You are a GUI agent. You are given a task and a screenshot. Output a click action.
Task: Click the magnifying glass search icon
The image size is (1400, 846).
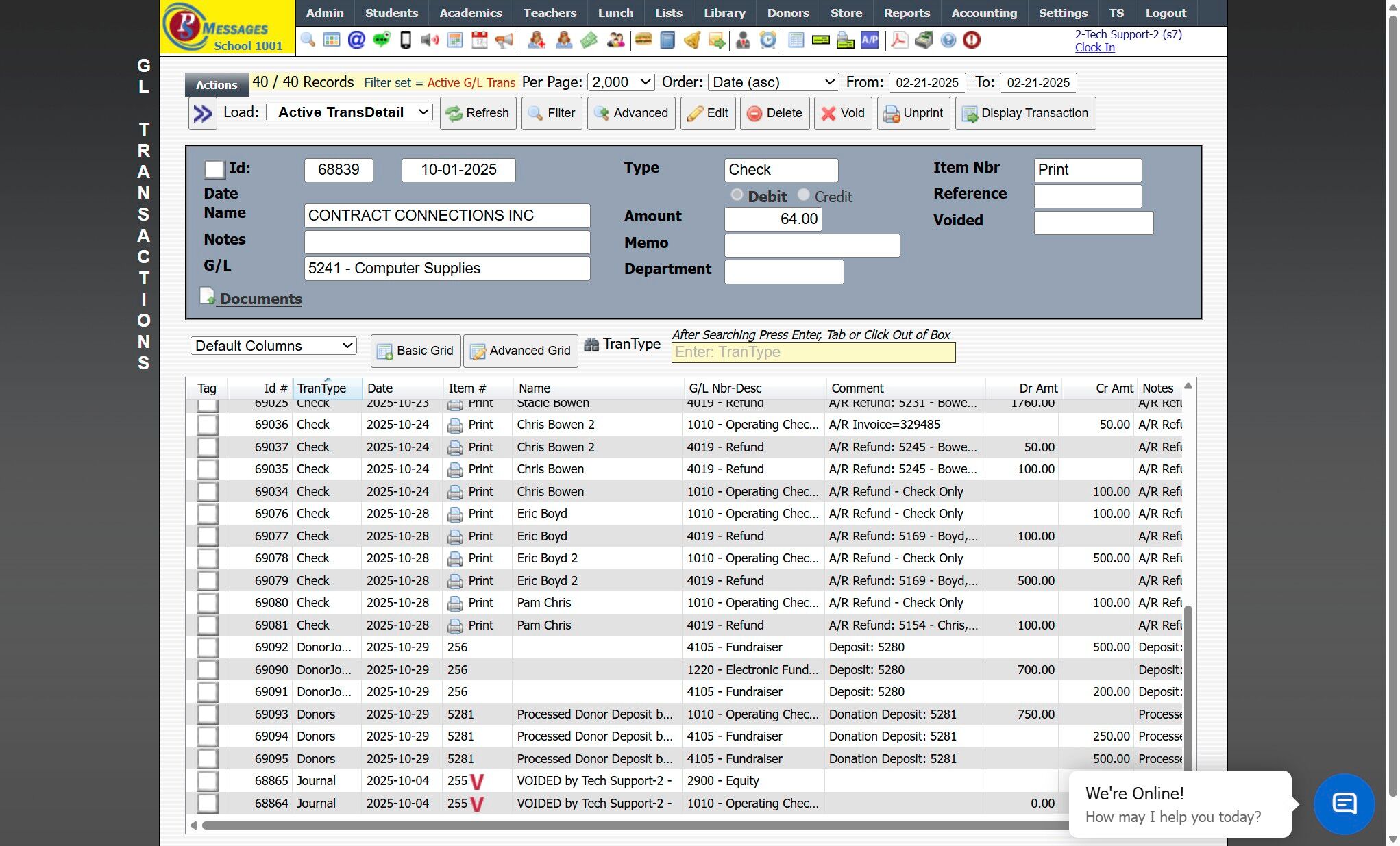point(308,40)
